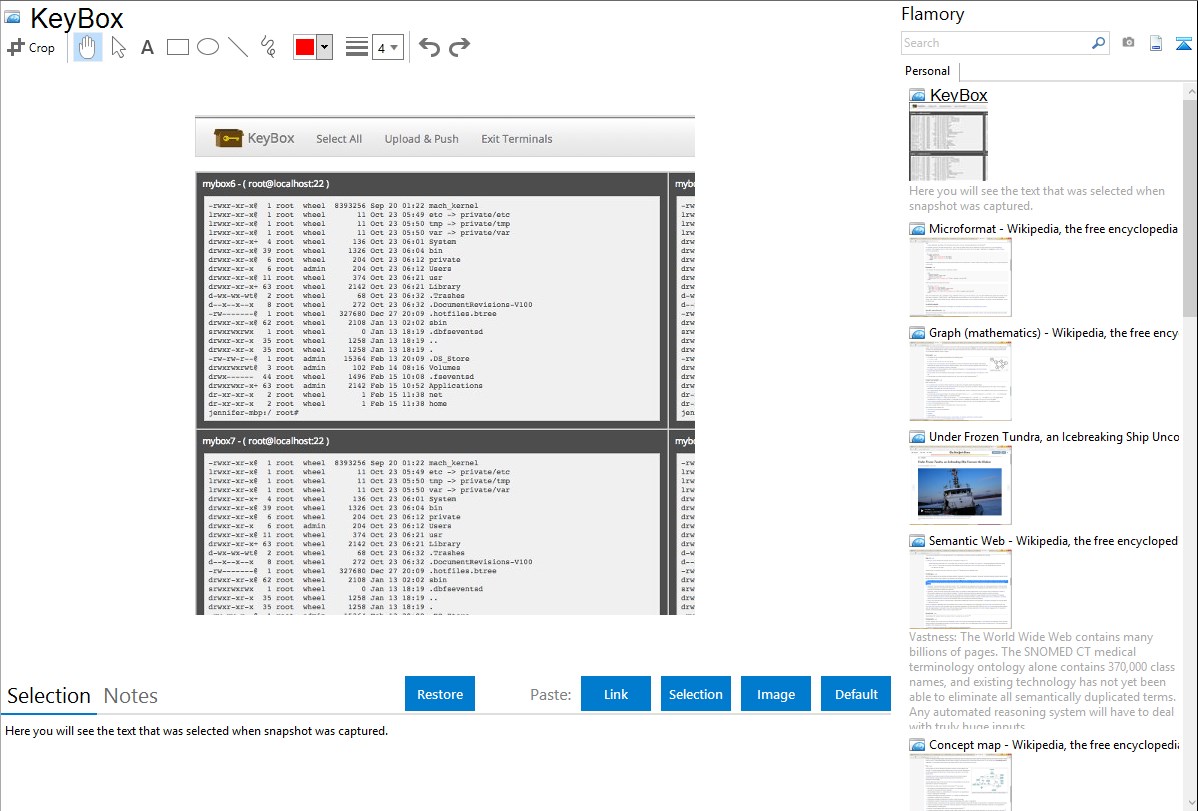This screenshot has height=811, width=1198.
Task: Open Semantic Web Wikipedia snapshot
Action: (1053, 540)
